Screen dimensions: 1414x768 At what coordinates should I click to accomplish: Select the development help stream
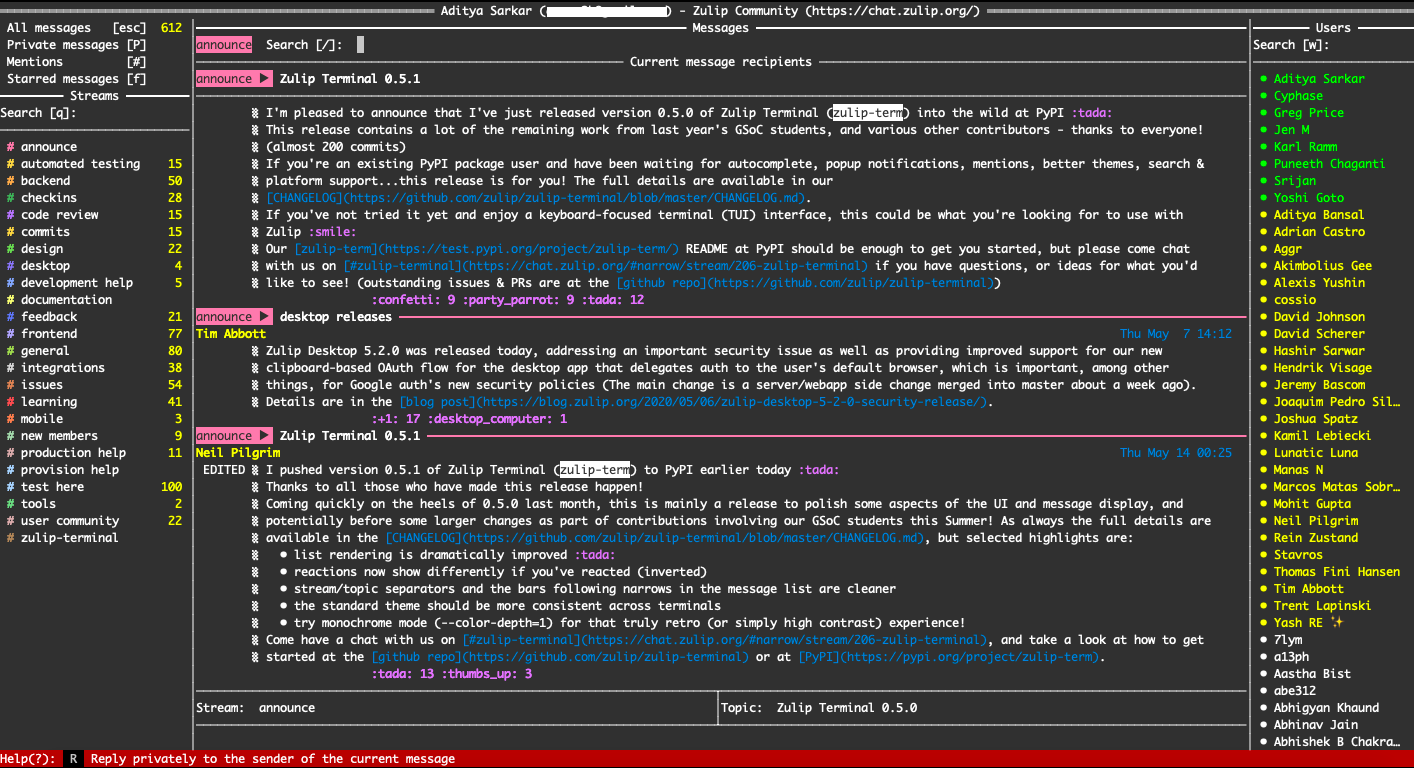coord(94,283)
